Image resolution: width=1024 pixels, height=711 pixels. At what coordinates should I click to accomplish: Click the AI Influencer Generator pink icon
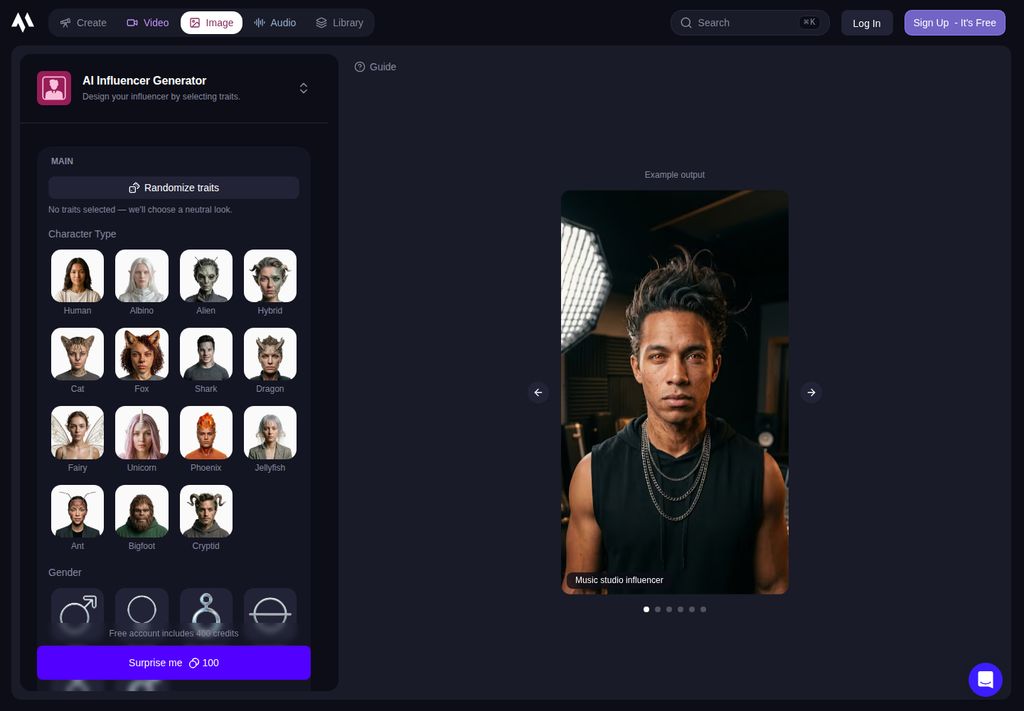[x=54, y=88]
